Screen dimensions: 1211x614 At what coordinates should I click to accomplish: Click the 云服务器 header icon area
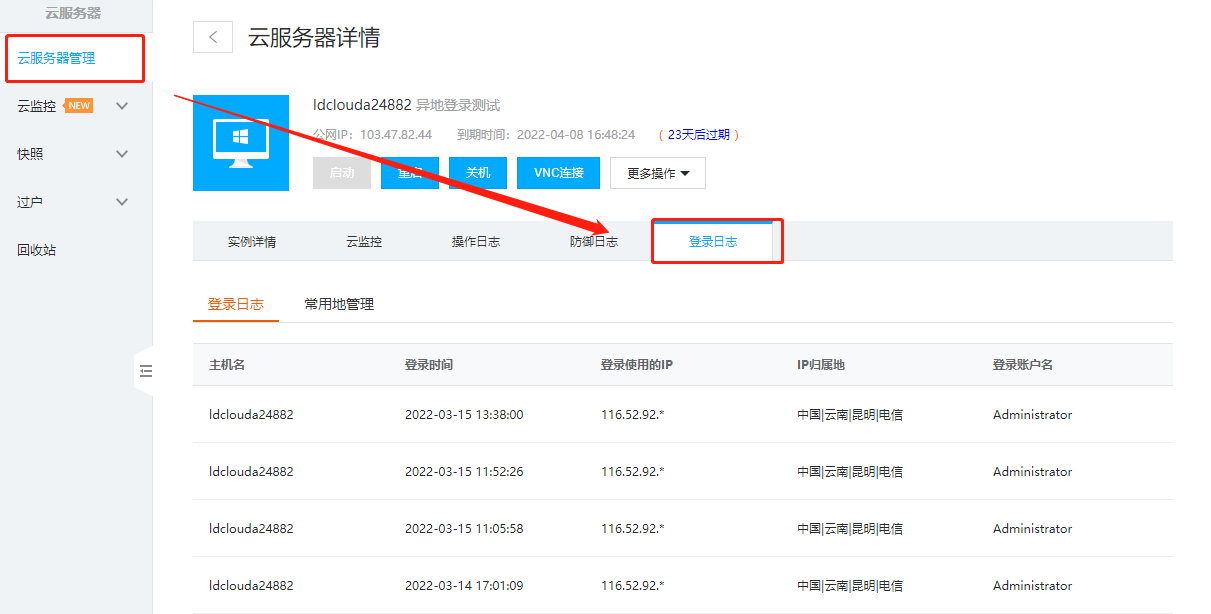coord(72,13)
